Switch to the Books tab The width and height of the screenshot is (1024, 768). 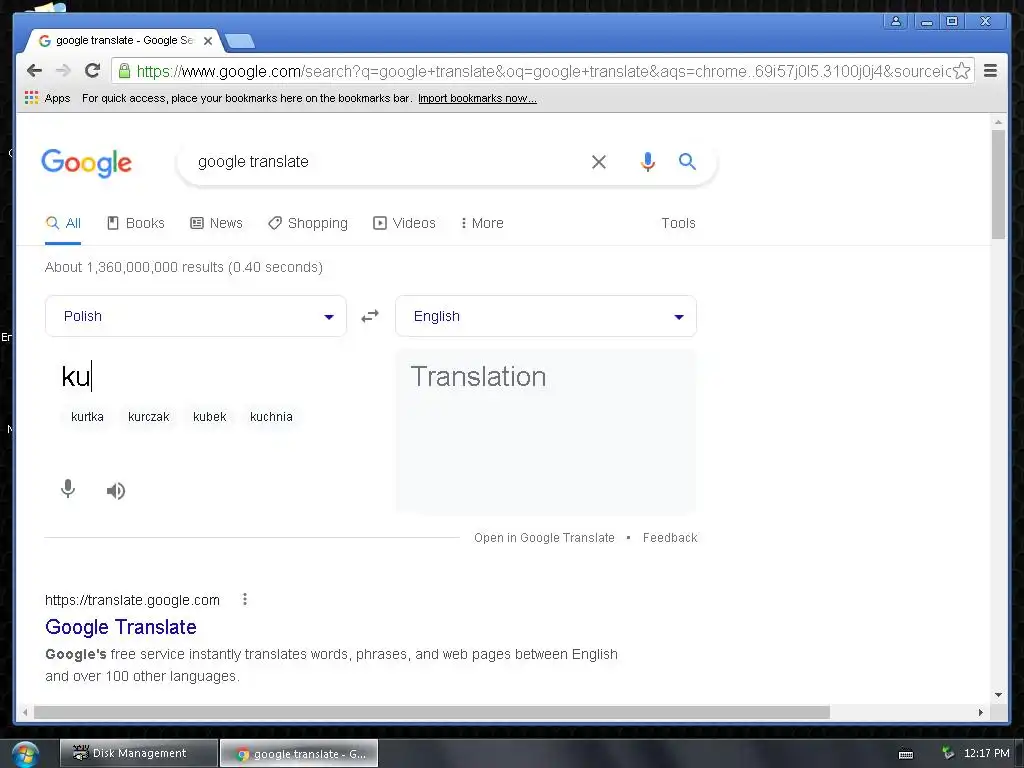(x=136, y=223)
